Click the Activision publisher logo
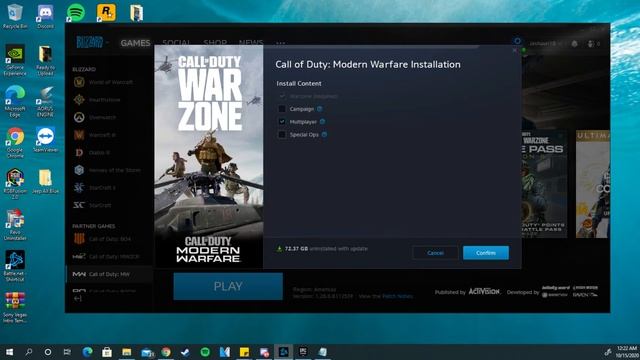 click(484, 291)
